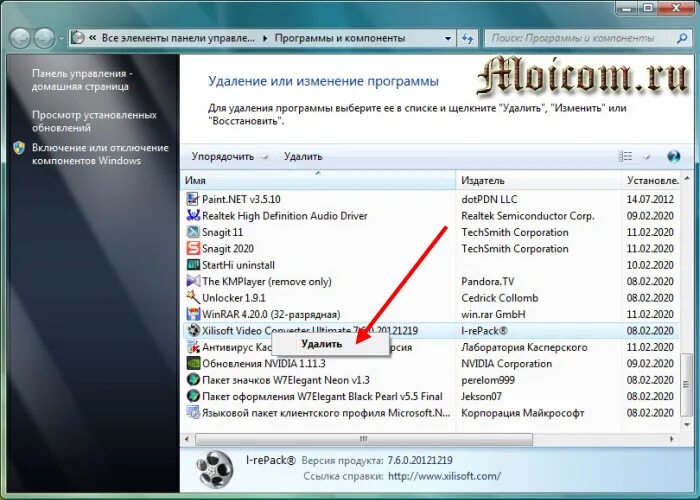
Task: Click publisher cell Лаборатория Касперского
Action: (524, 347)
